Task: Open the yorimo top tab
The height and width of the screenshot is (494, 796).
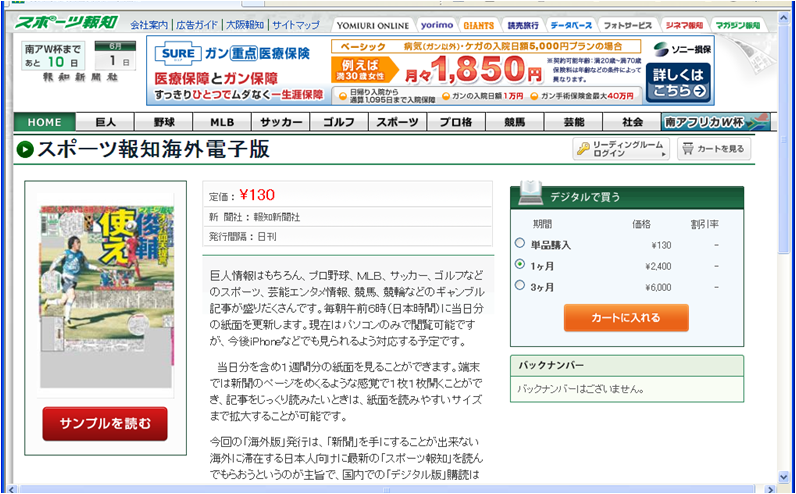Action: [437, 25]
